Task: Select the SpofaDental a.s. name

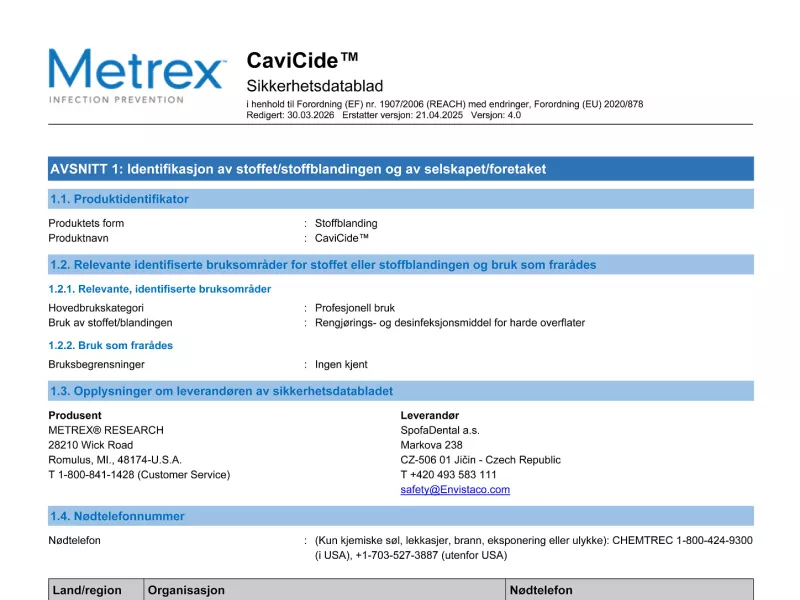Action: 440,430
